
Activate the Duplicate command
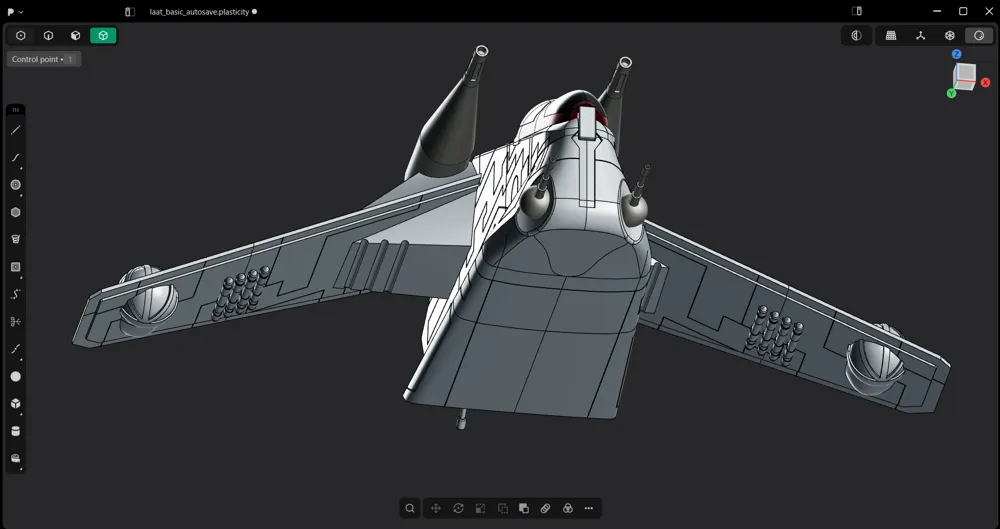pyautogui.click(x=503, y=509)
